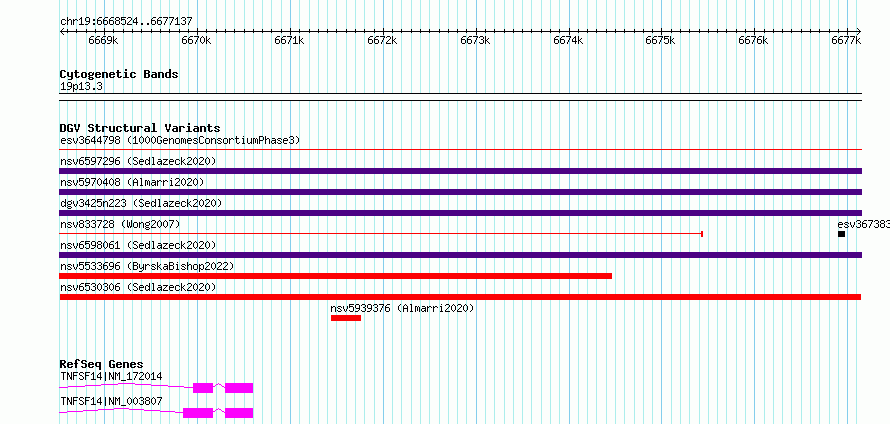890x424 pixels.
Task: Open the dgv3425n223 (Sedlazeck2020) label
Action: pyautogui.click(x=141, y=203)
